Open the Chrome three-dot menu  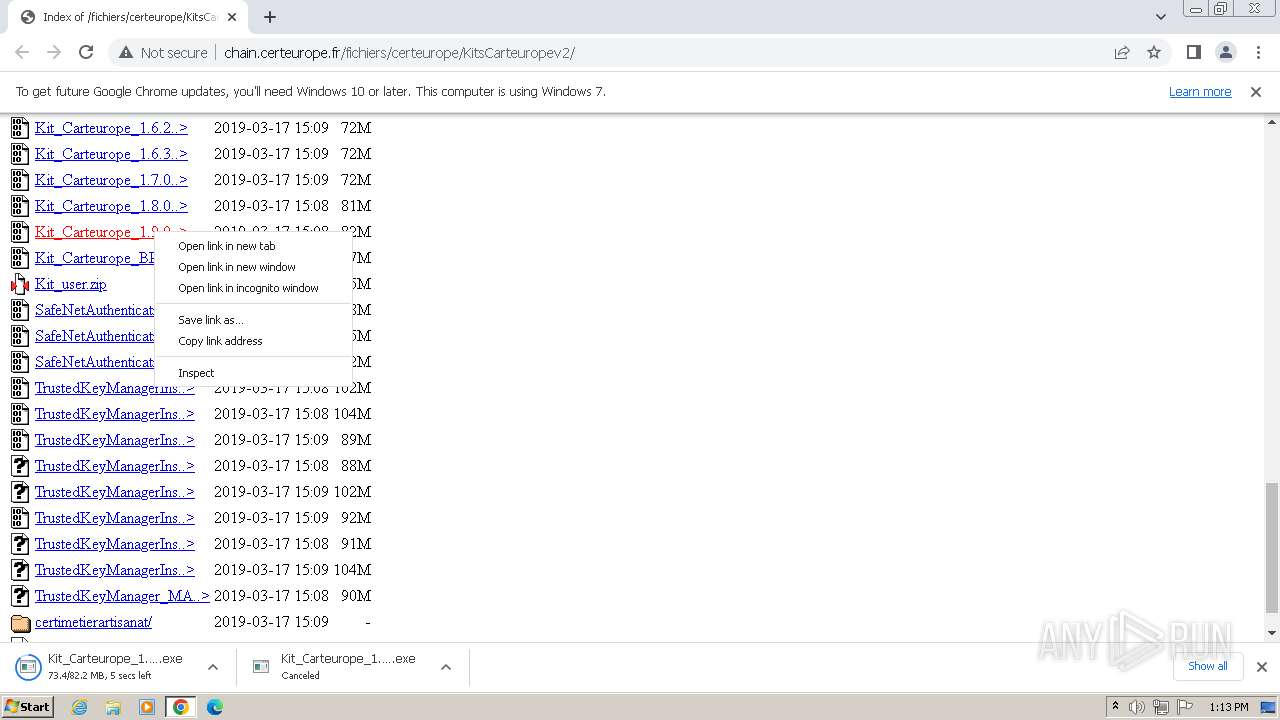click(1258, 52)
